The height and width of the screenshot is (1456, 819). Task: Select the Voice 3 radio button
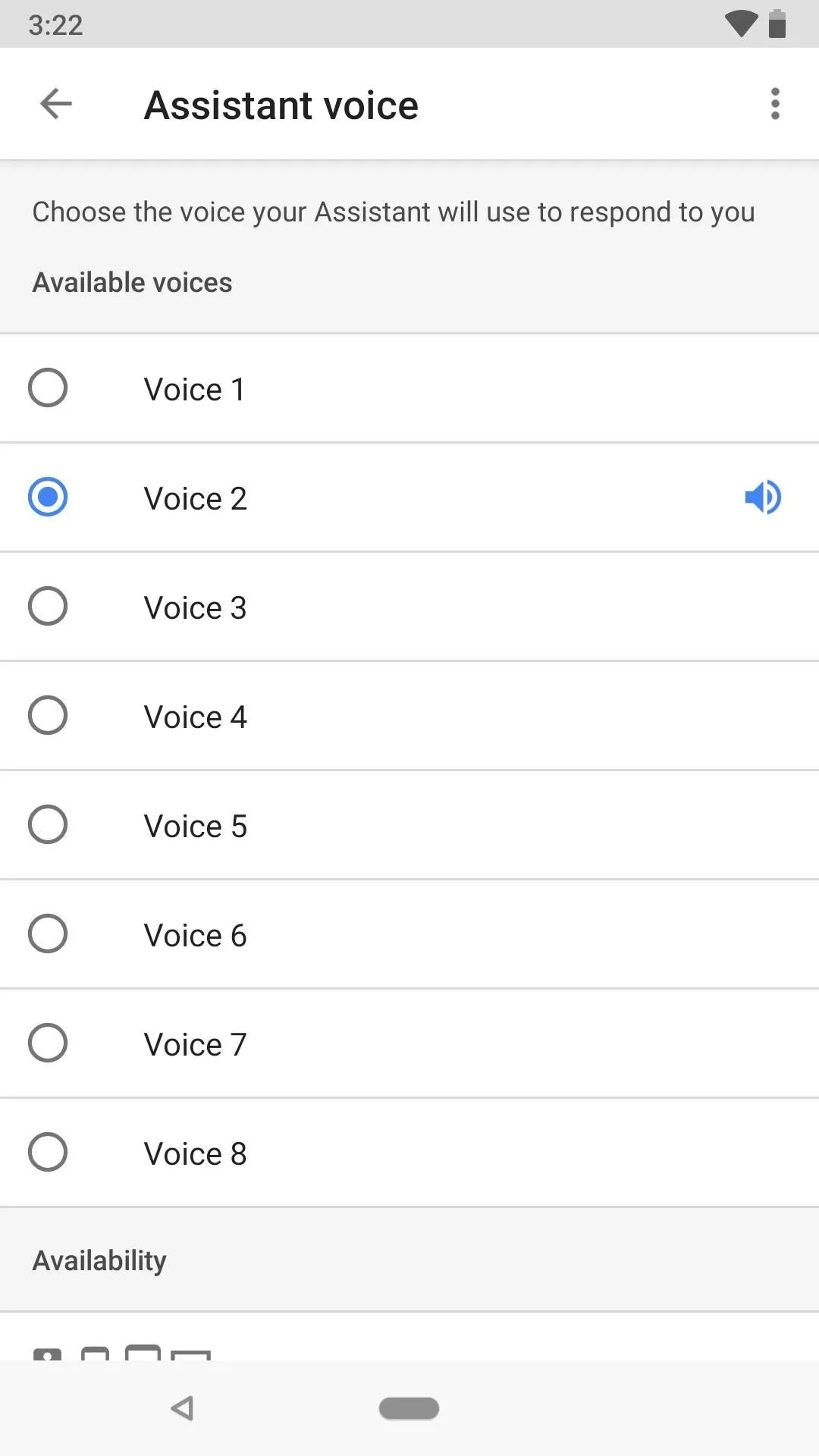pos(48,606)
